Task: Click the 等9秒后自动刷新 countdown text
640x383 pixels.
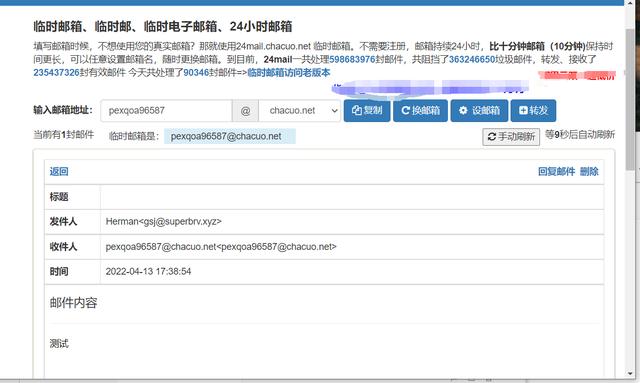Action: click(x=580, y=135)
